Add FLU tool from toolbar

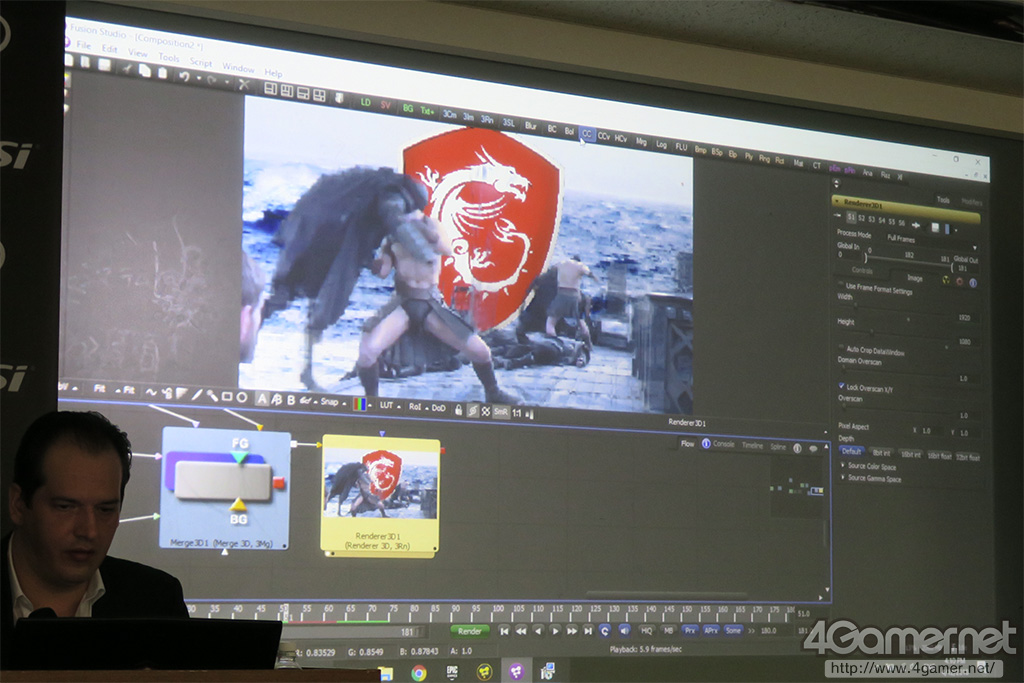pos(681,148)
